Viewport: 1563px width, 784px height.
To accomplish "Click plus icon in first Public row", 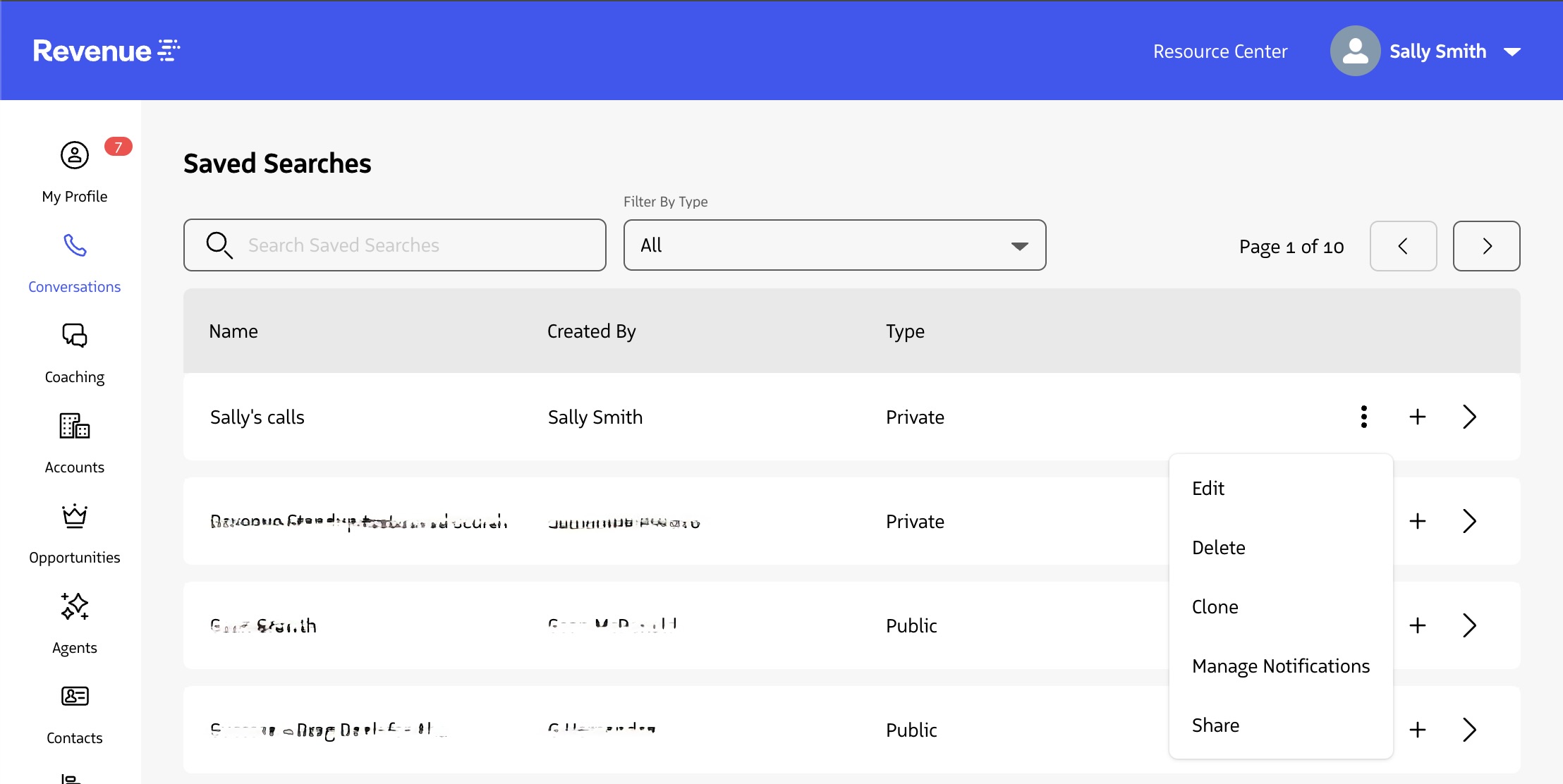I will coord(1418,625).
